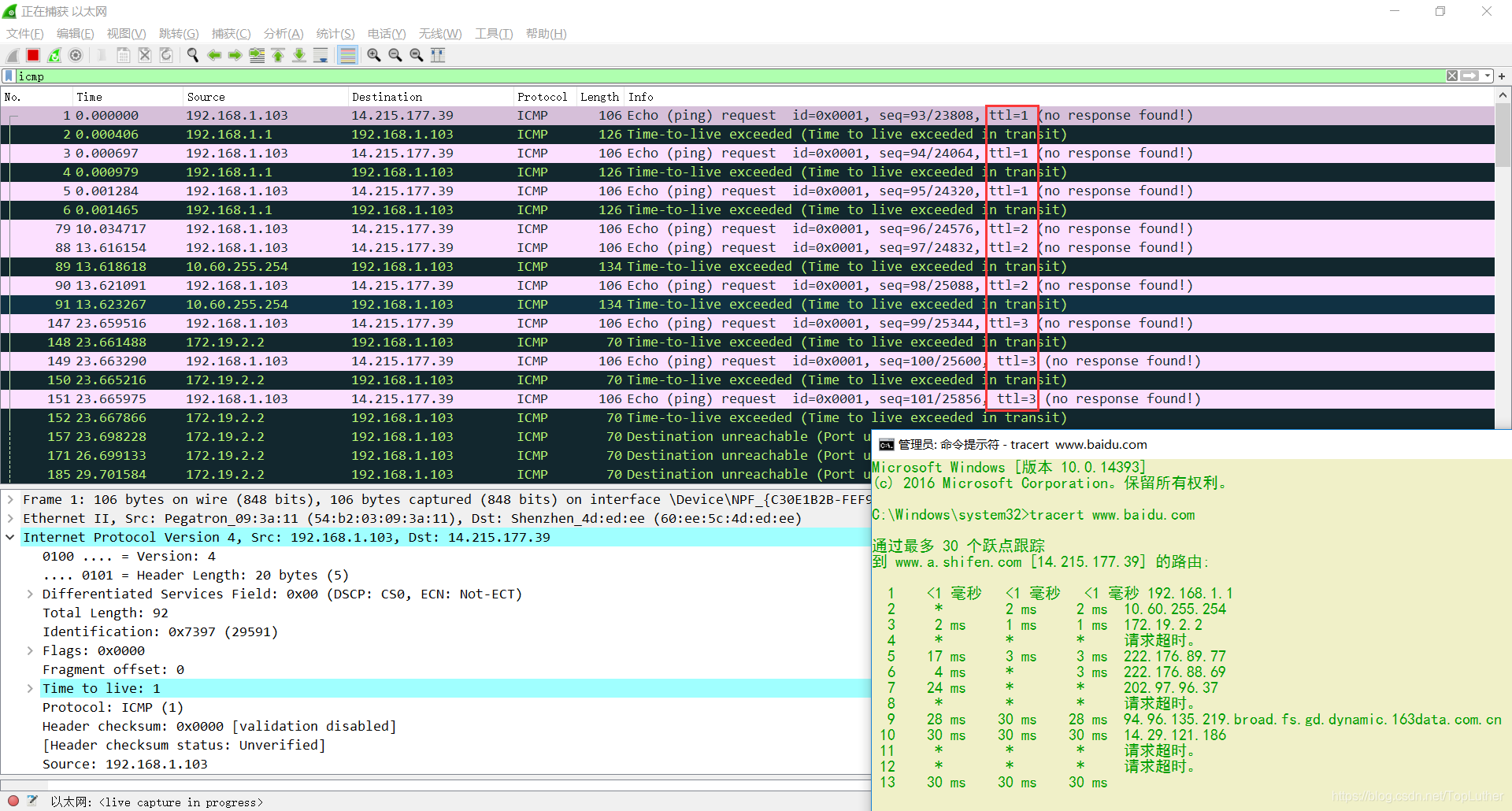Toggle auto-scroll during live capture
Viewport: 1512px width, 811px height.
click(x=321, y=55)
